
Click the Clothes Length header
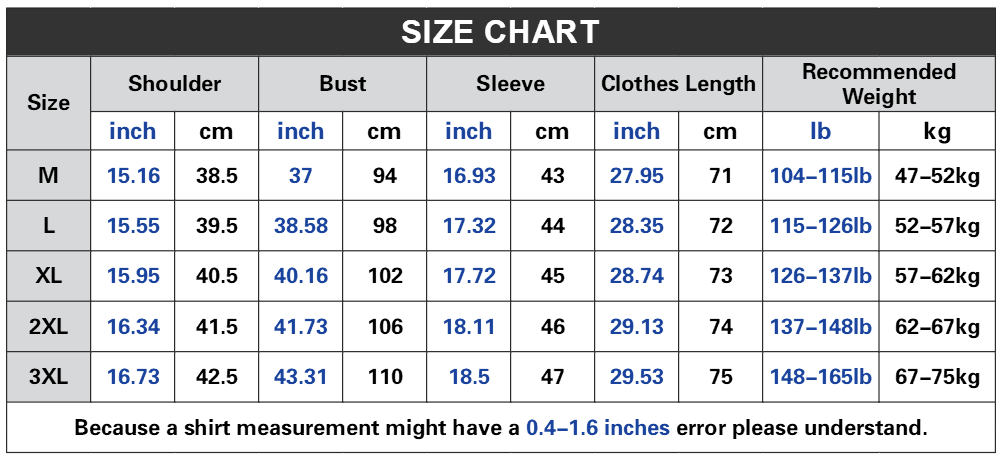[678, 84]
